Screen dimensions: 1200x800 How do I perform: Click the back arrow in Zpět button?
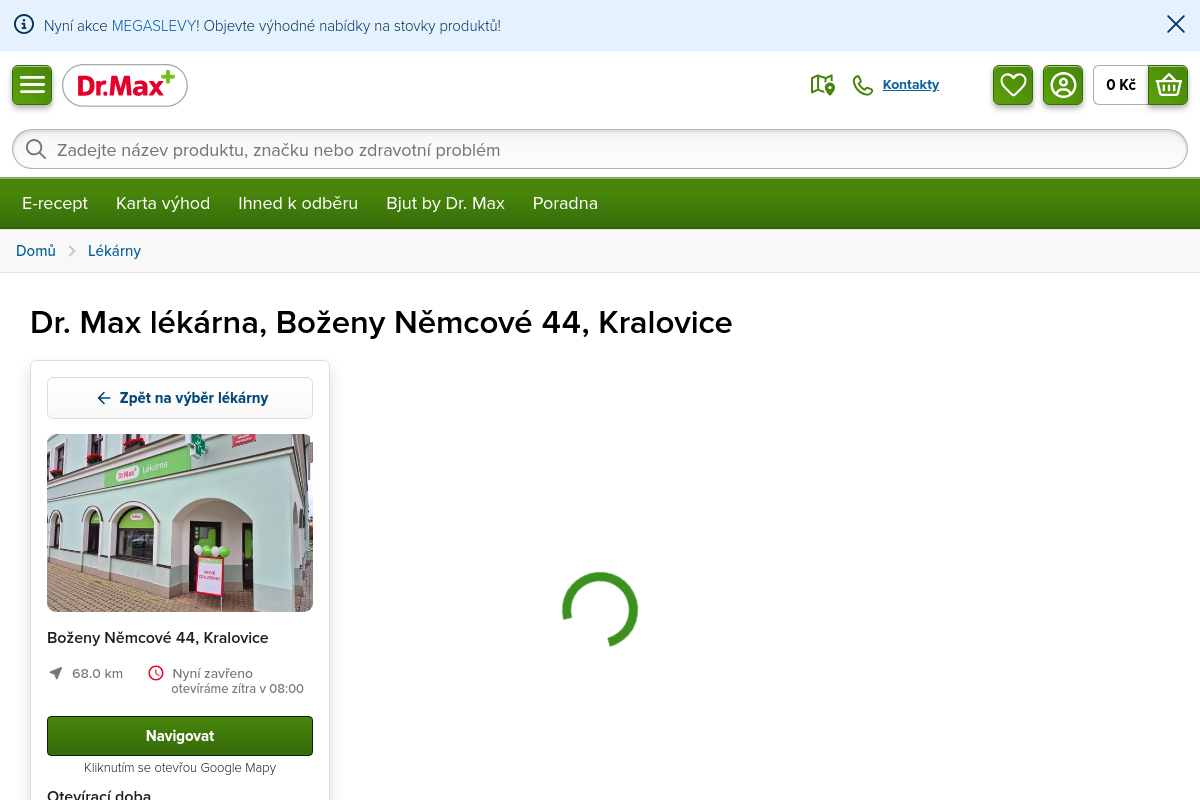(x=104, y=398)
